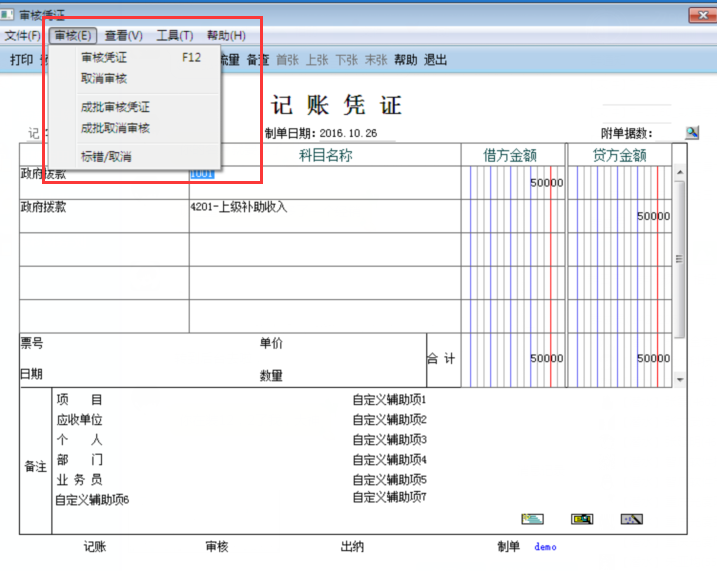717x571 pixels.
Task: Click 首张 toolbar button
Action: 288,60
